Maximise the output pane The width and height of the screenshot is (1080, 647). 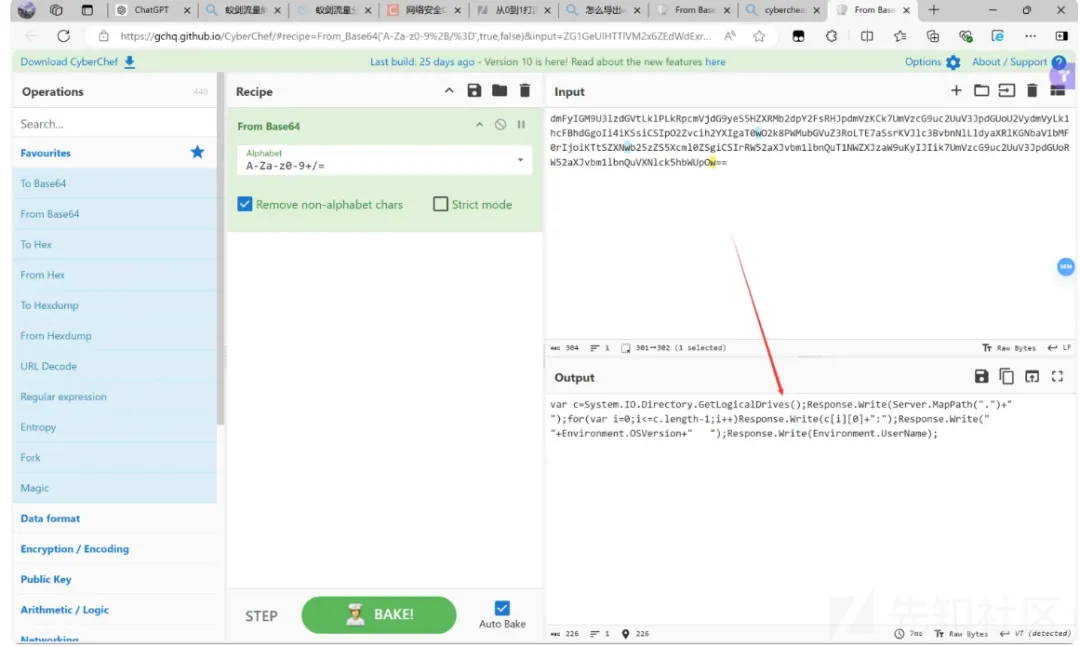pos(1057,376)
